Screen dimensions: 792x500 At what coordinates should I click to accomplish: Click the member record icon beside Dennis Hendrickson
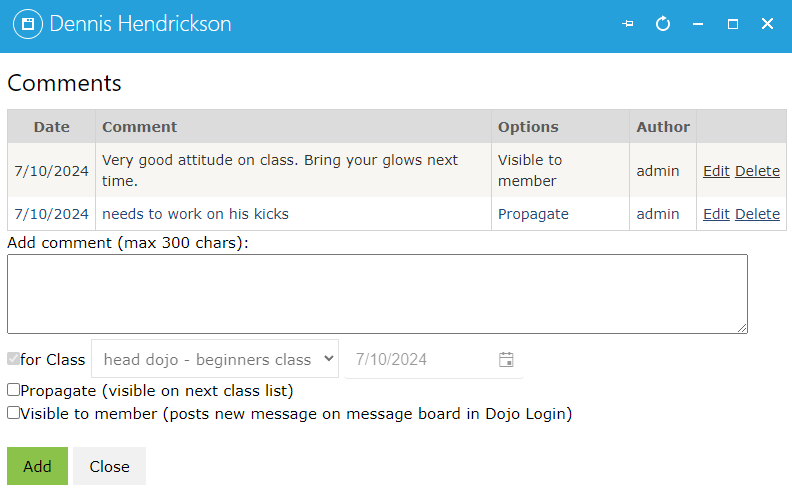tap(28, 24)
